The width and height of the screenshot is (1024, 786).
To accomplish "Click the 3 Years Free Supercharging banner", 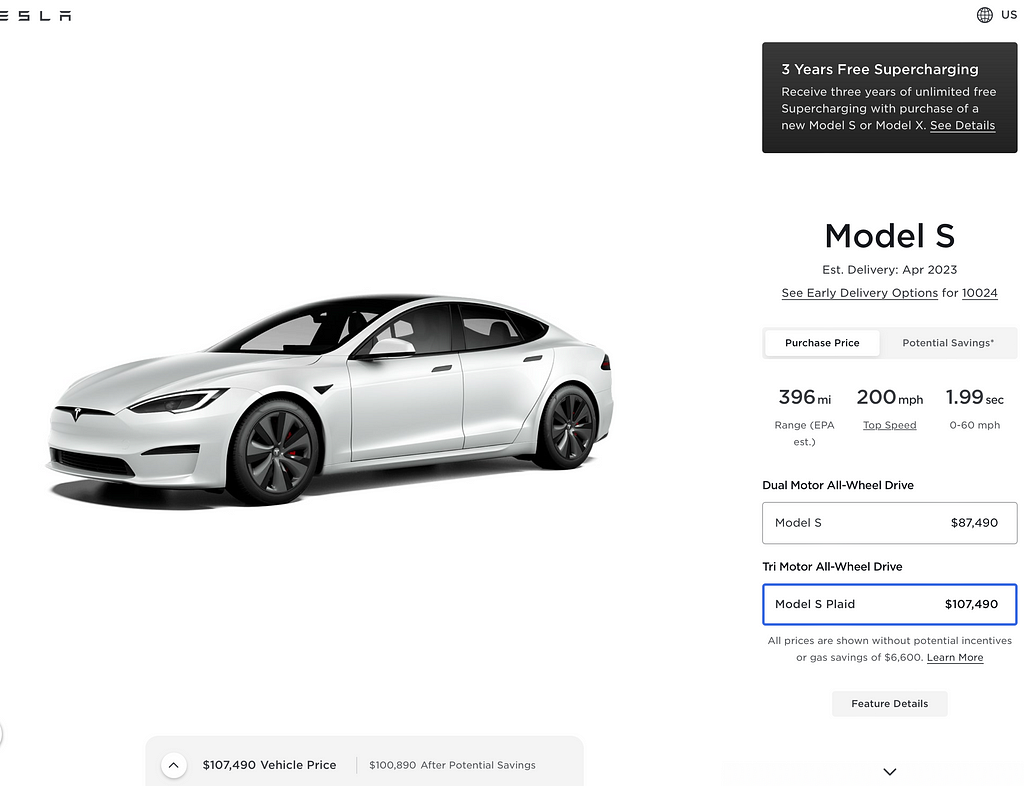I will 888,70.
